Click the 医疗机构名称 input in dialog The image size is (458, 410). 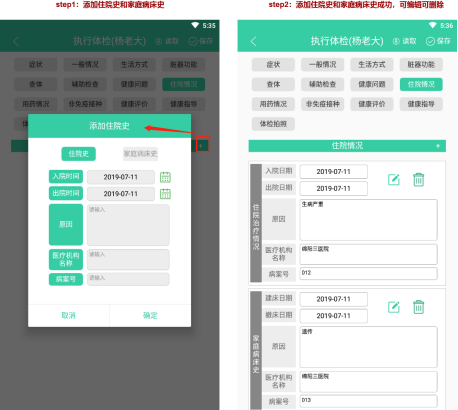[x=128, y=259]
